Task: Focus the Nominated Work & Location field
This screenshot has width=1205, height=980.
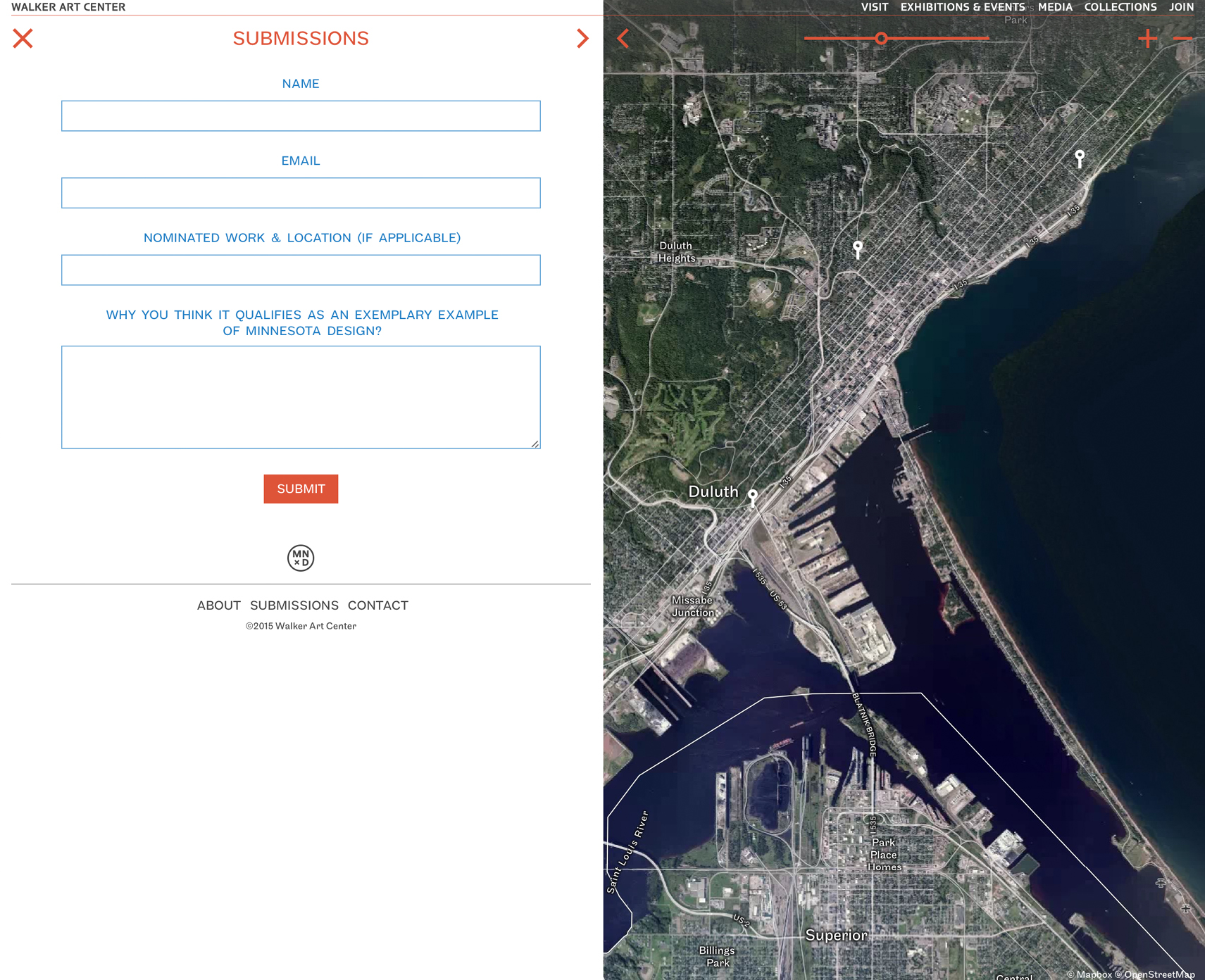Action: coord(301,270)
